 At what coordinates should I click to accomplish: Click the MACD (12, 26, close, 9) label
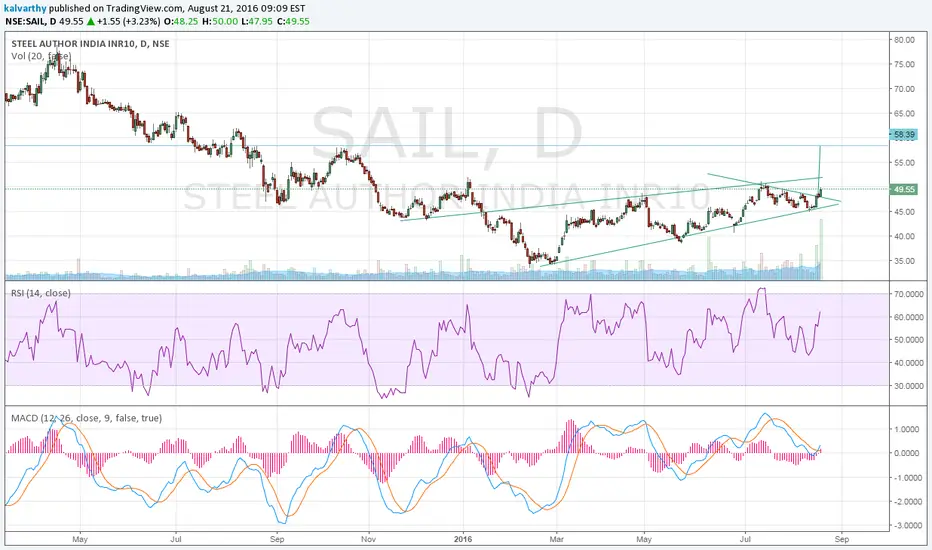(86, 418)
